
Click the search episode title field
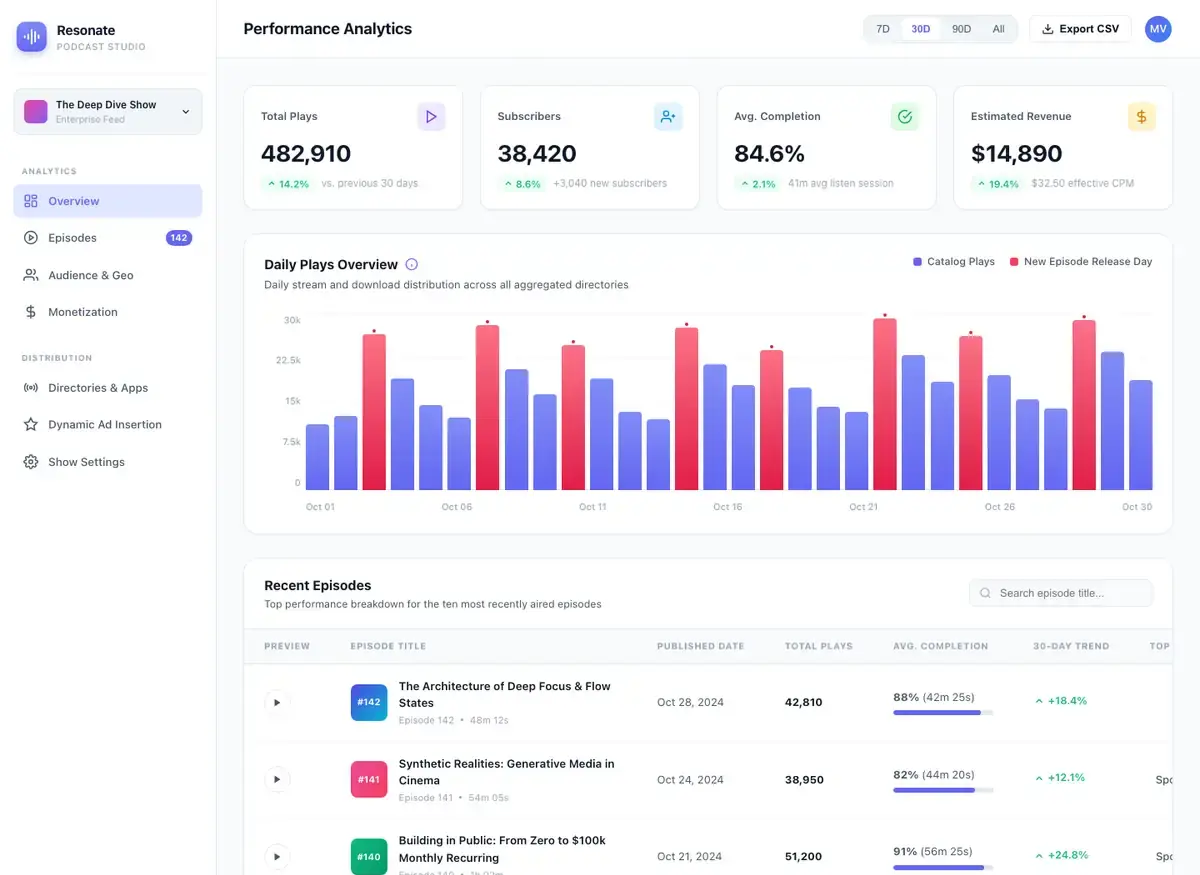(1061, 593)
